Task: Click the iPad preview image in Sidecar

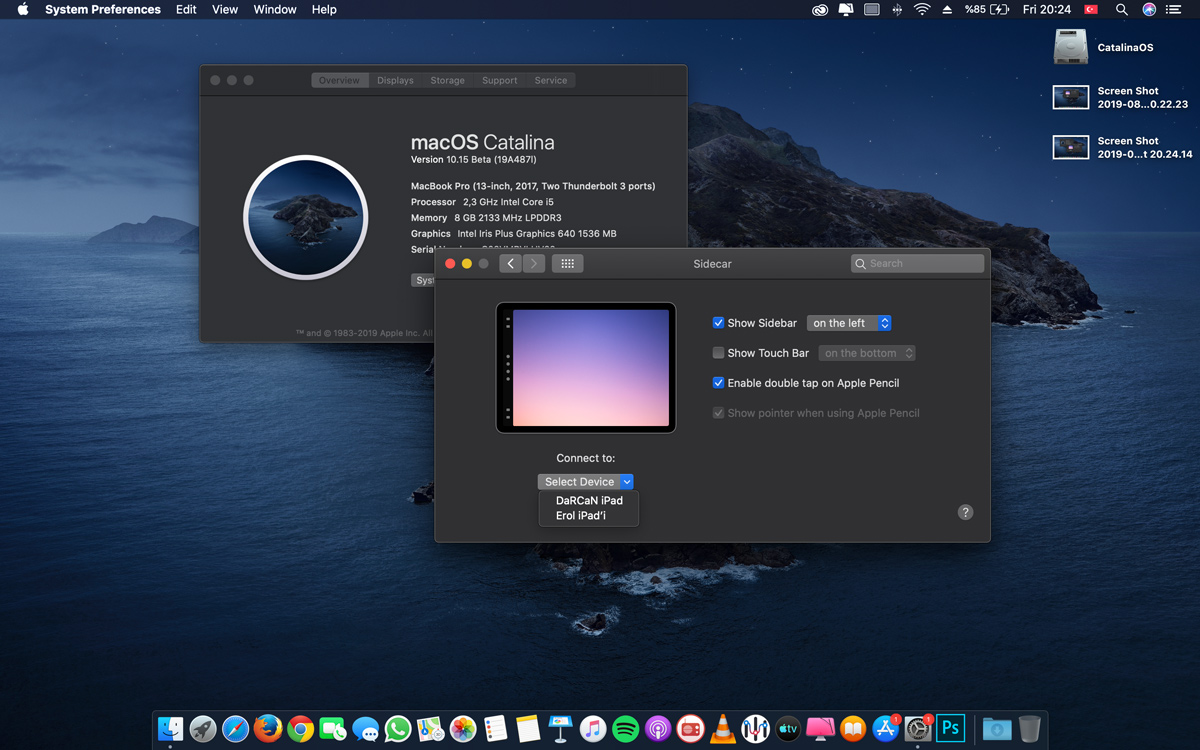Action: pyautogui.click(x=586, y=367)
